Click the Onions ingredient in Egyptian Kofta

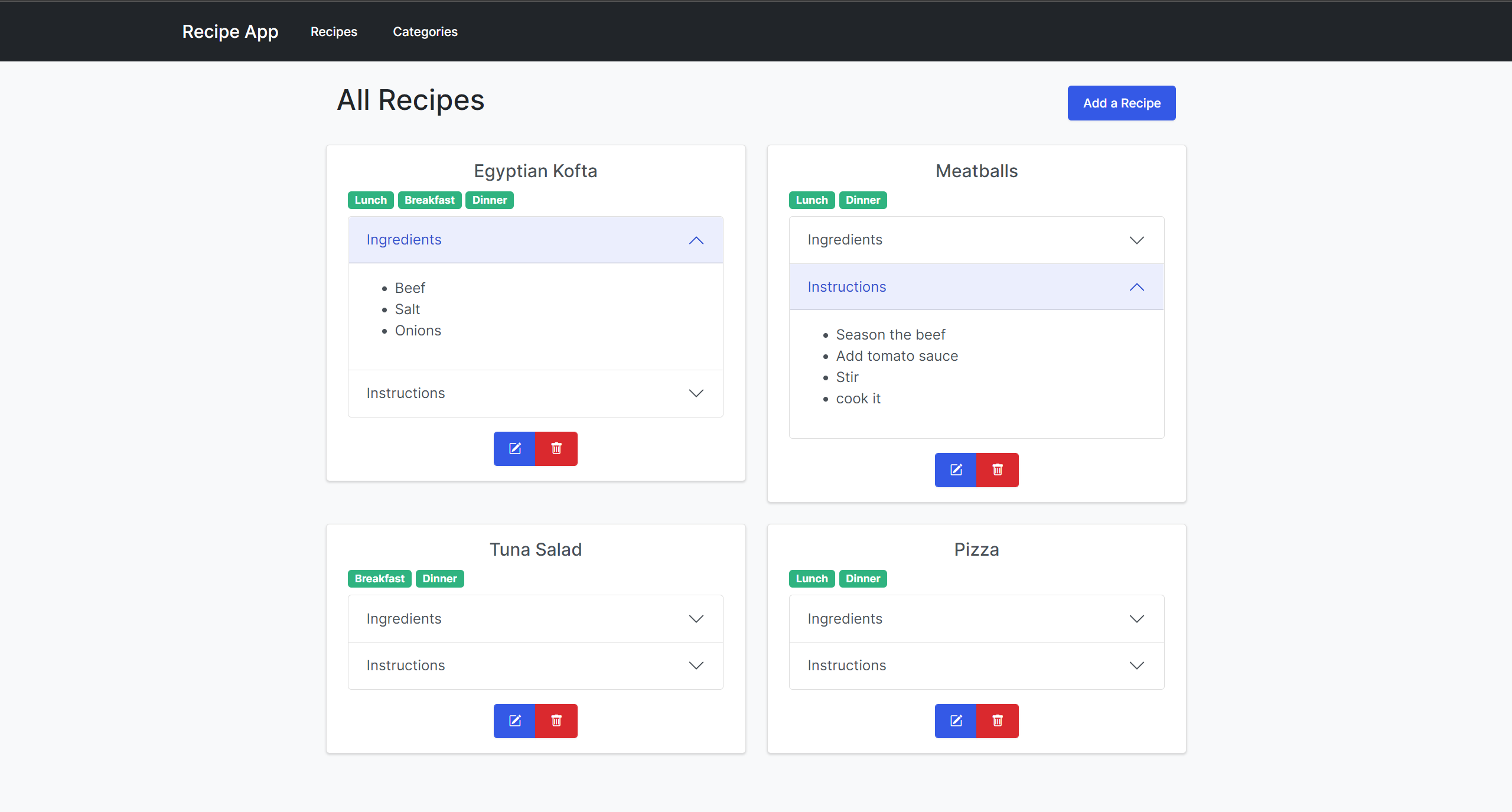click(418, 331)
